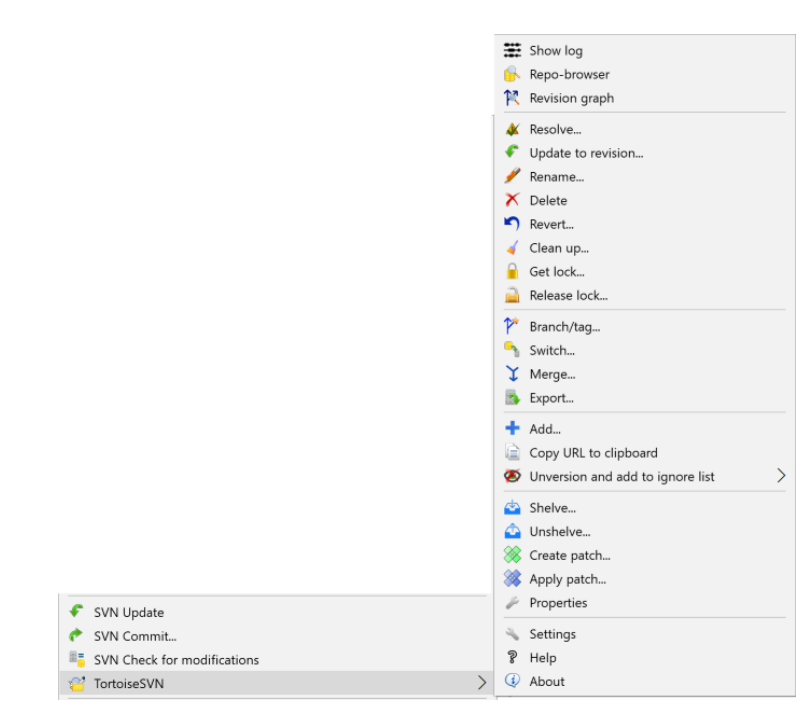Click the Branch/tag icon
Viewport: 802px width, 705px height.
click(512, 326)
